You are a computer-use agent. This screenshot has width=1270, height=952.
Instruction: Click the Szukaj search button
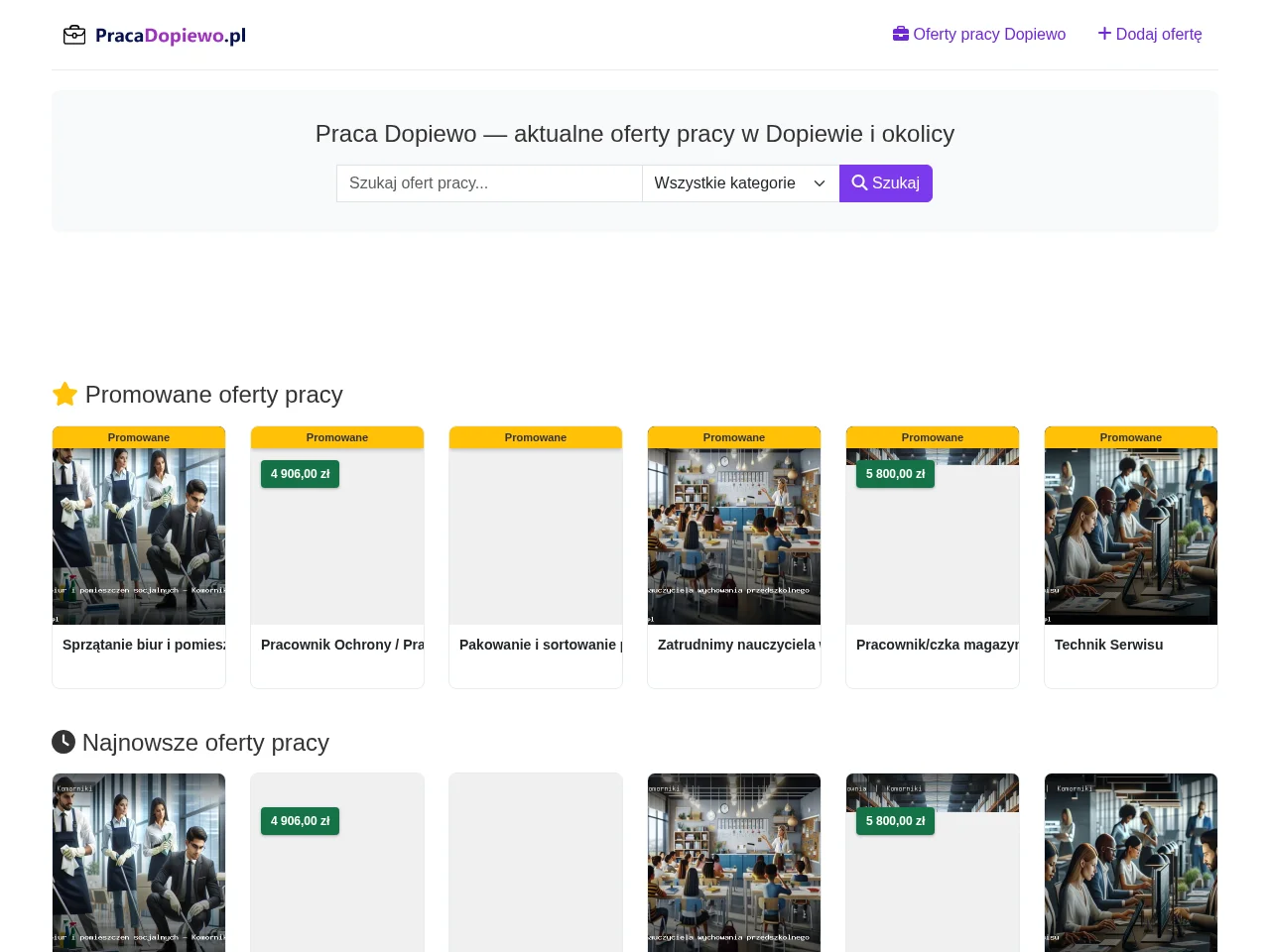886,183
